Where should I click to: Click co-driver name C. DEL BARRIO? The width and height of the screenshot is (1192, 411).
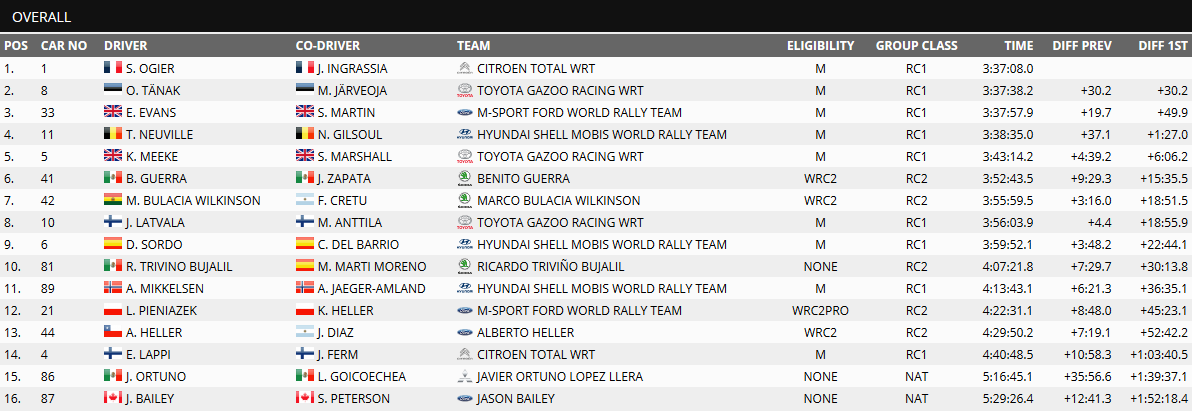(359, 245)
